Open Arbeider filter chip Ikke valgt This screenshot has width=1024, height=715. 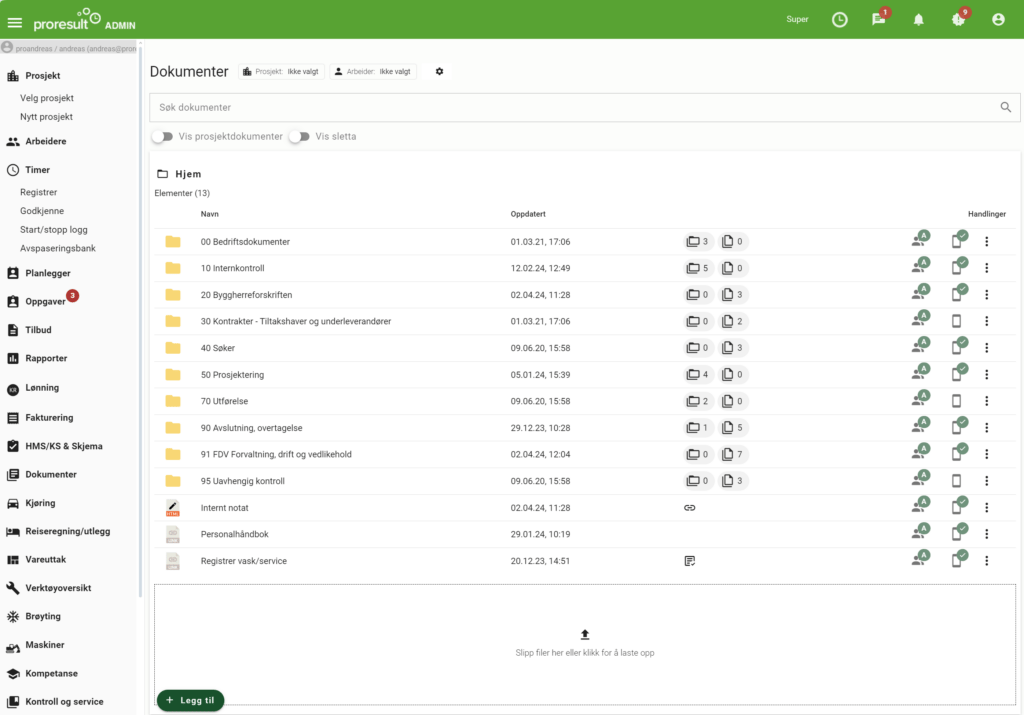[x=373, y=72]
